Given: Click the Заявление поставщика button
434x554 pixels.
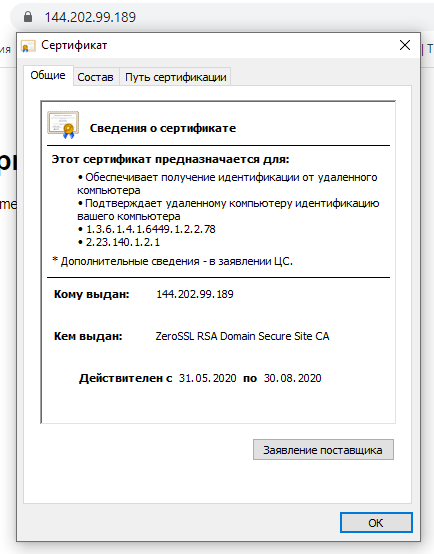Looking at the screenshot, I should [x=323, y=450].
